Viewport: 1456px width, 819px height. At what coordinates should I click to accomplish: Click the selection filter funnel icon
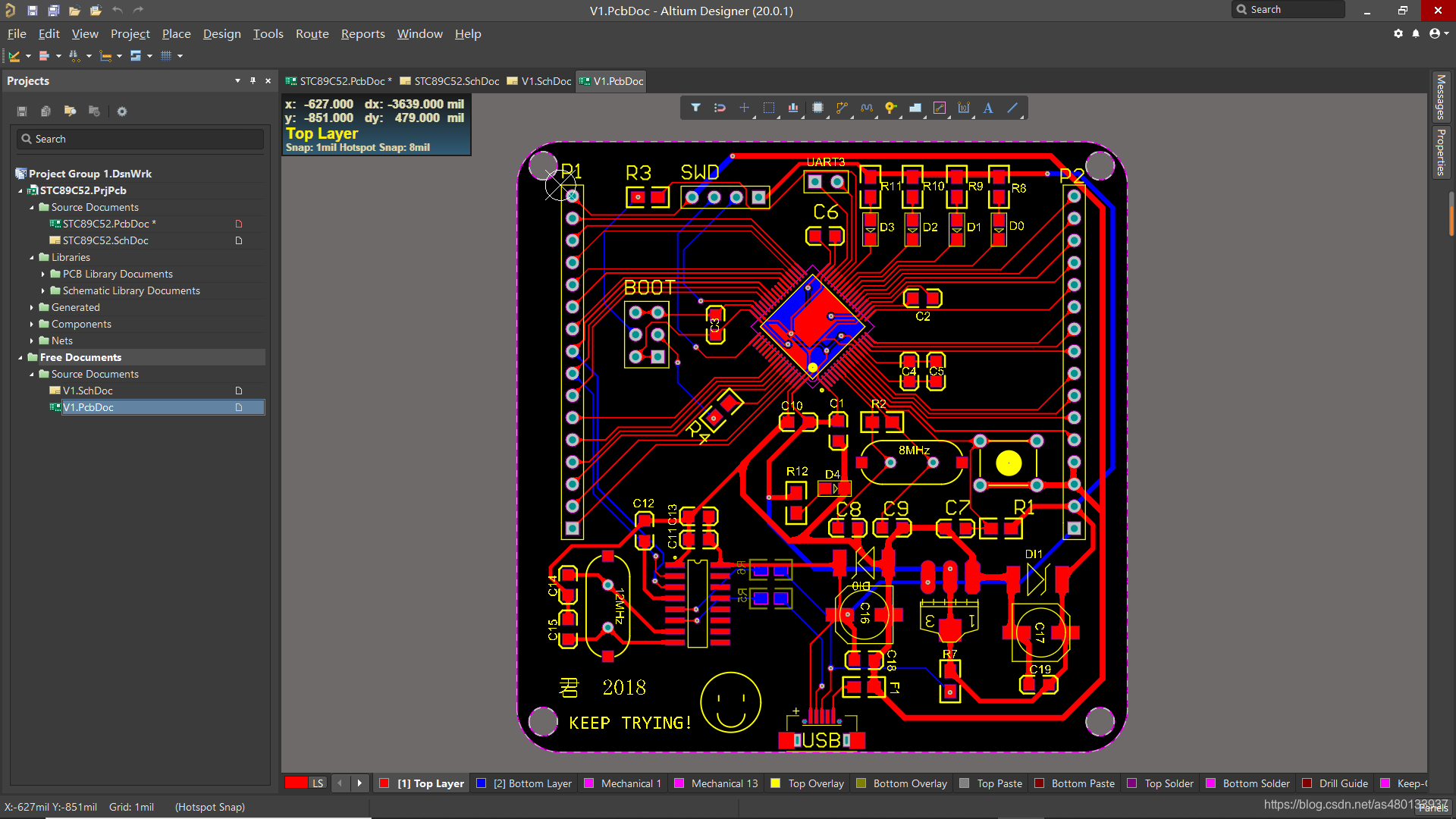point(695,108)
